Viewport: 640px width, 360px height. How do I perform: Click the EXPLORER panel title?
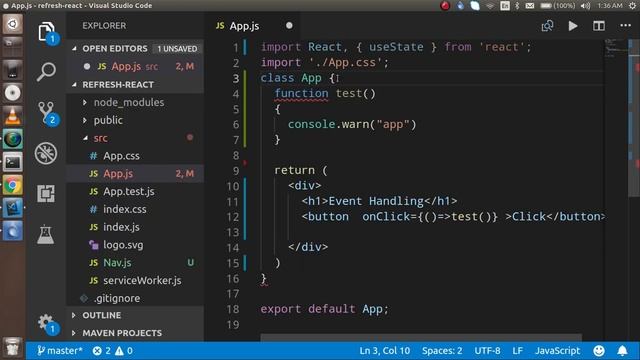click(x=104, y=26)
